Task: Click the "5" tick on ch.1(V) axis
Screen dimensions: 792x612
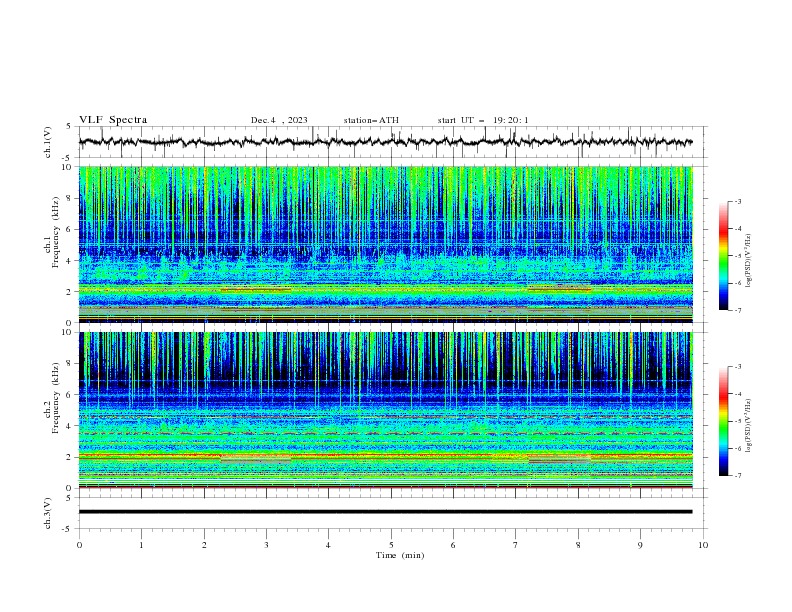Action: coord(69,127)
